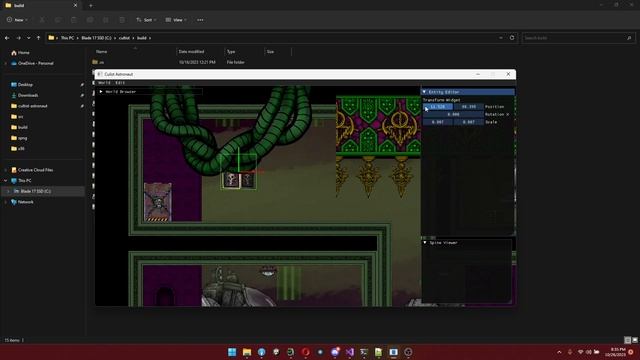The image size is (640, 360).
Task: Refresh the File Explorer folder view
Action: (x=512, y=38)
